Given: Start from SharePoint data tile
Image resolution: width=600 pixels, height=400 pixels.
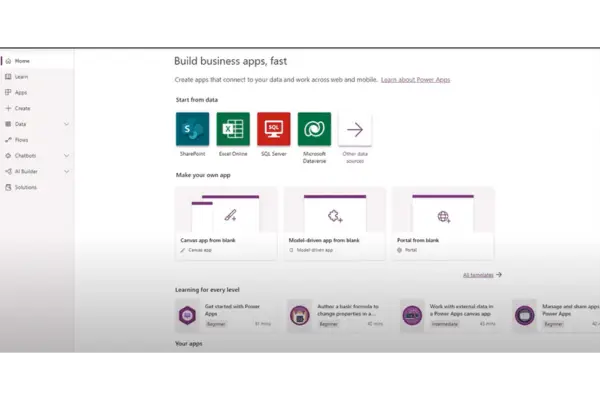Looking at the screenshot, I should pyautogui.click(x=192, y=129).
